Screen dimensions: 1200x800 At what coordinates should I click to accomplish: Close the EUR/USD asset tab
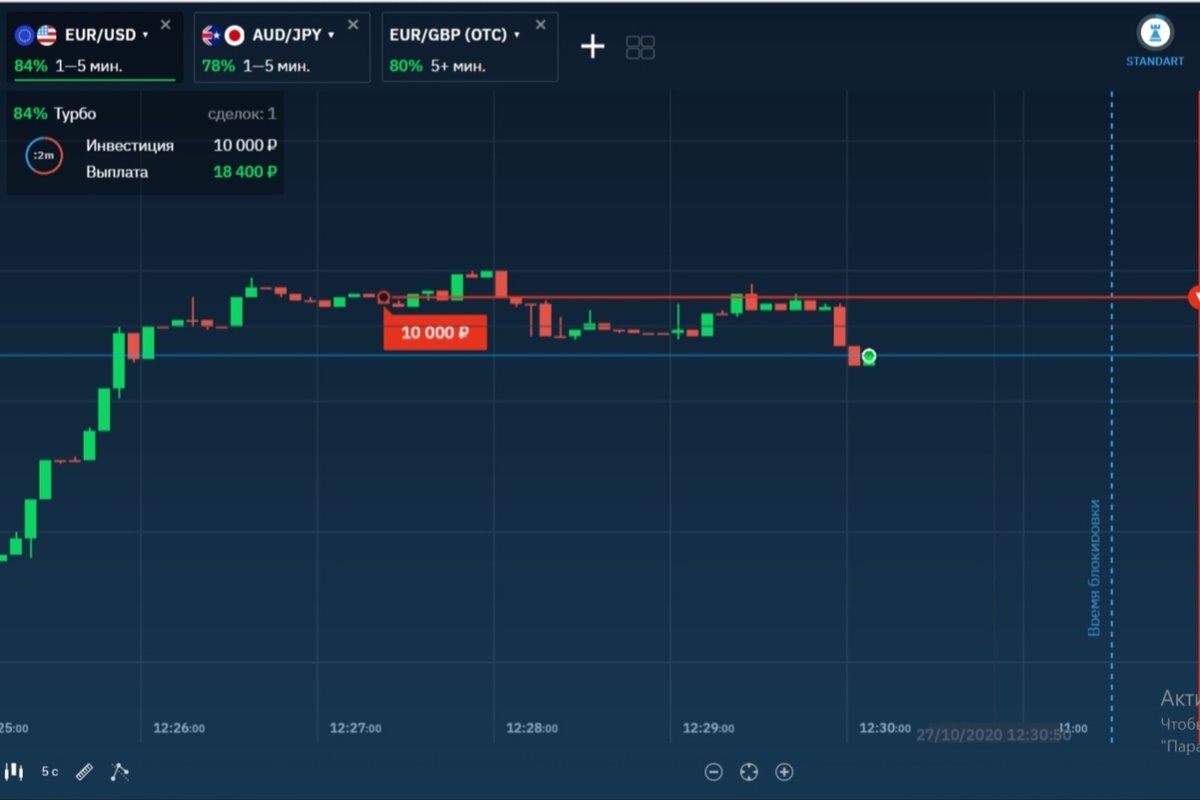[x=164, y=24]
